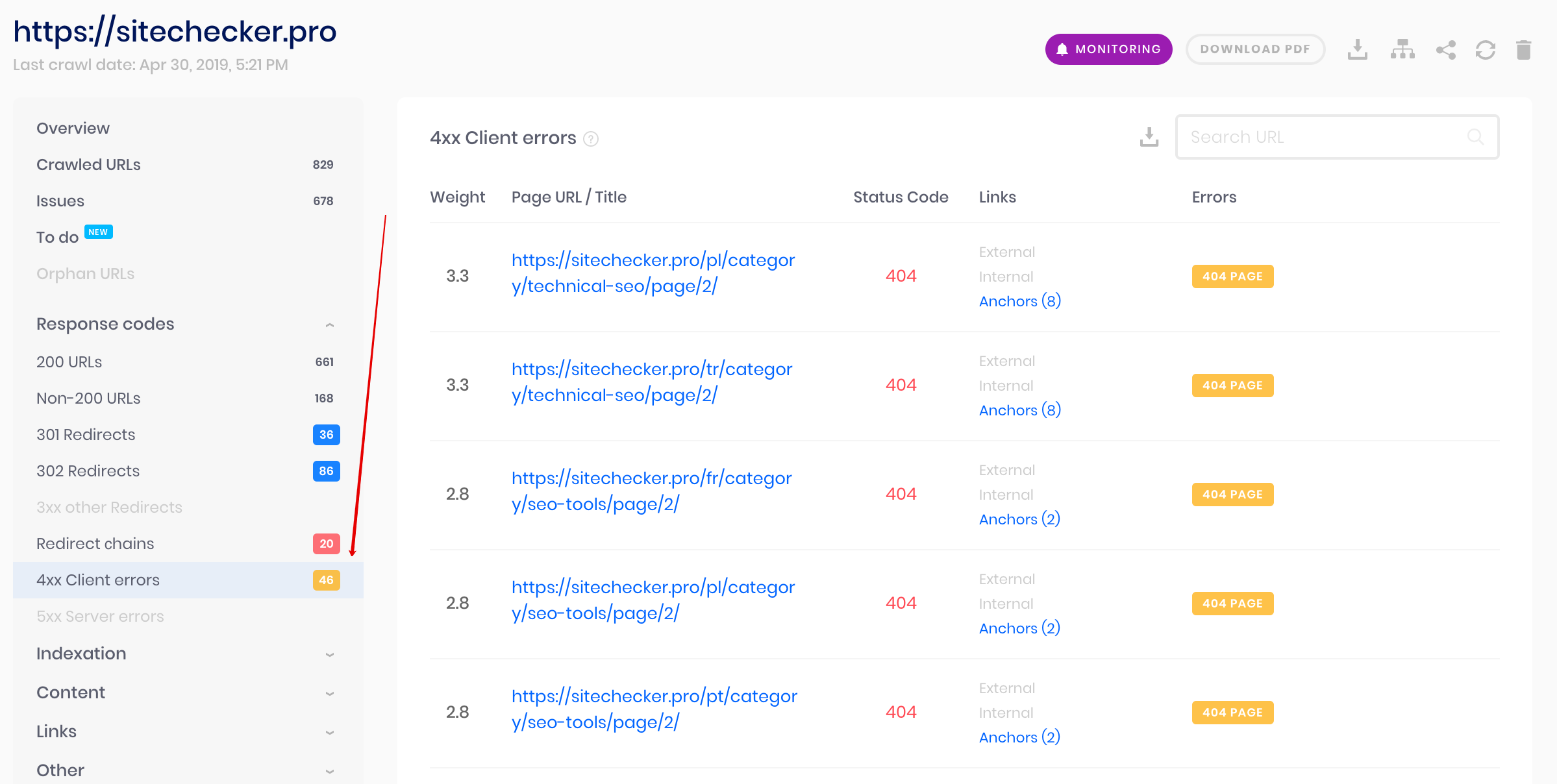The image size is (1557, 784).
Task: Open the fr/category/seo-tools/page/2 URL
Action: point(652,491)
